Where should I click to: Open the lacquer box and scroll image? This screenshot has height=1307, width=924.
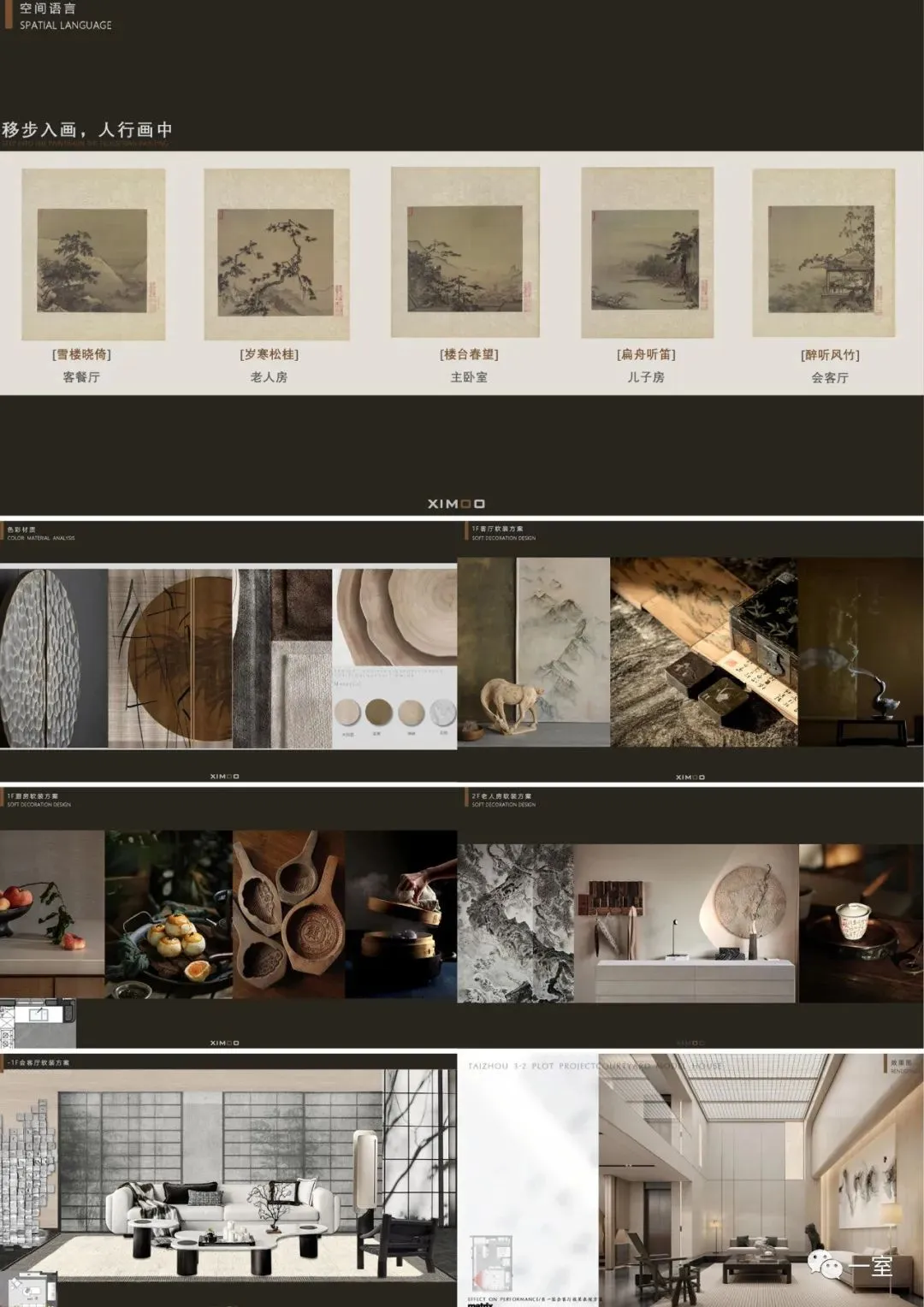[x=703, y=652]
